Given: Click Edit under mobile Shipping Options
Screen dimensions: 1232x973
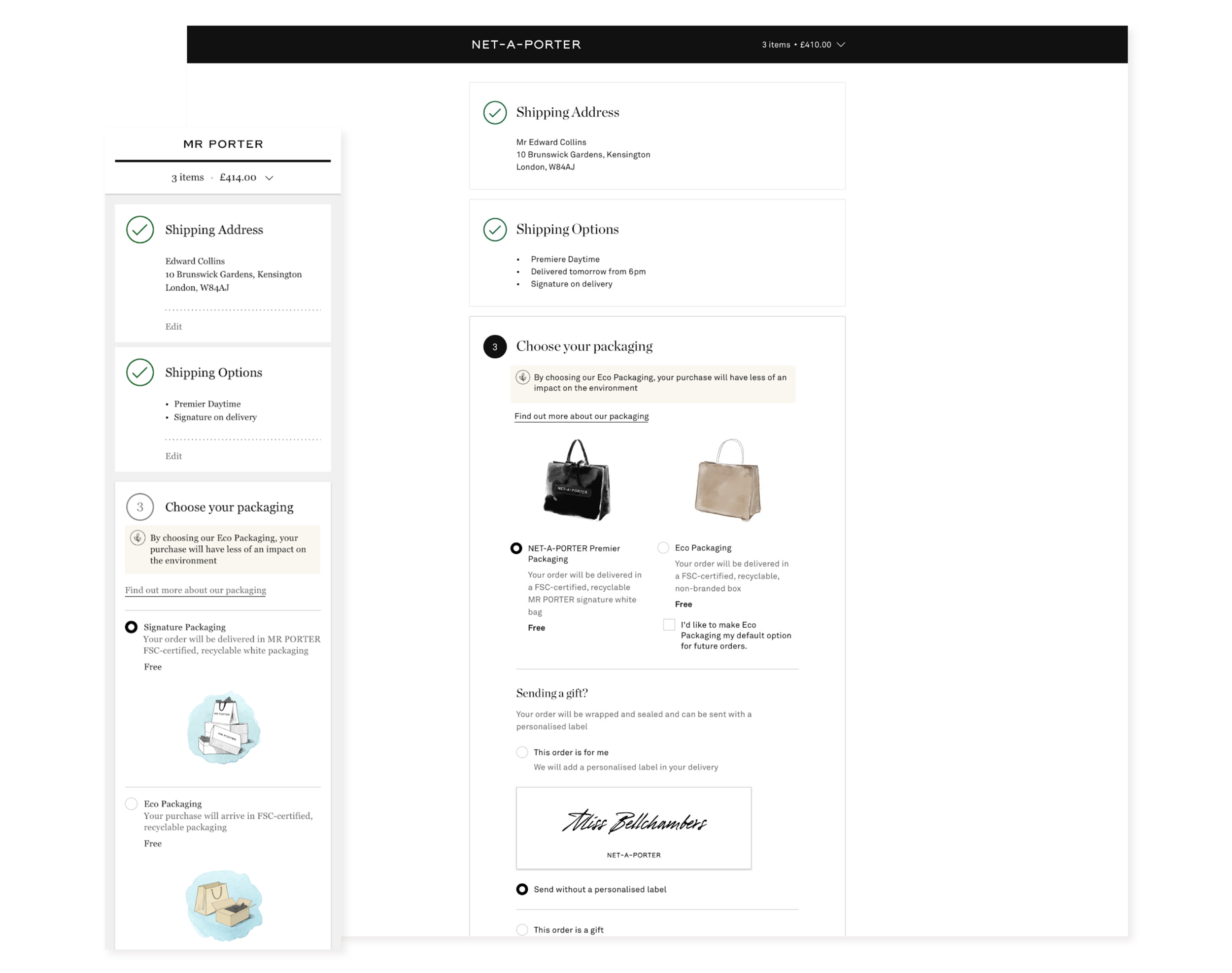Looking at the screenshot, I should (x=173, y=456).
